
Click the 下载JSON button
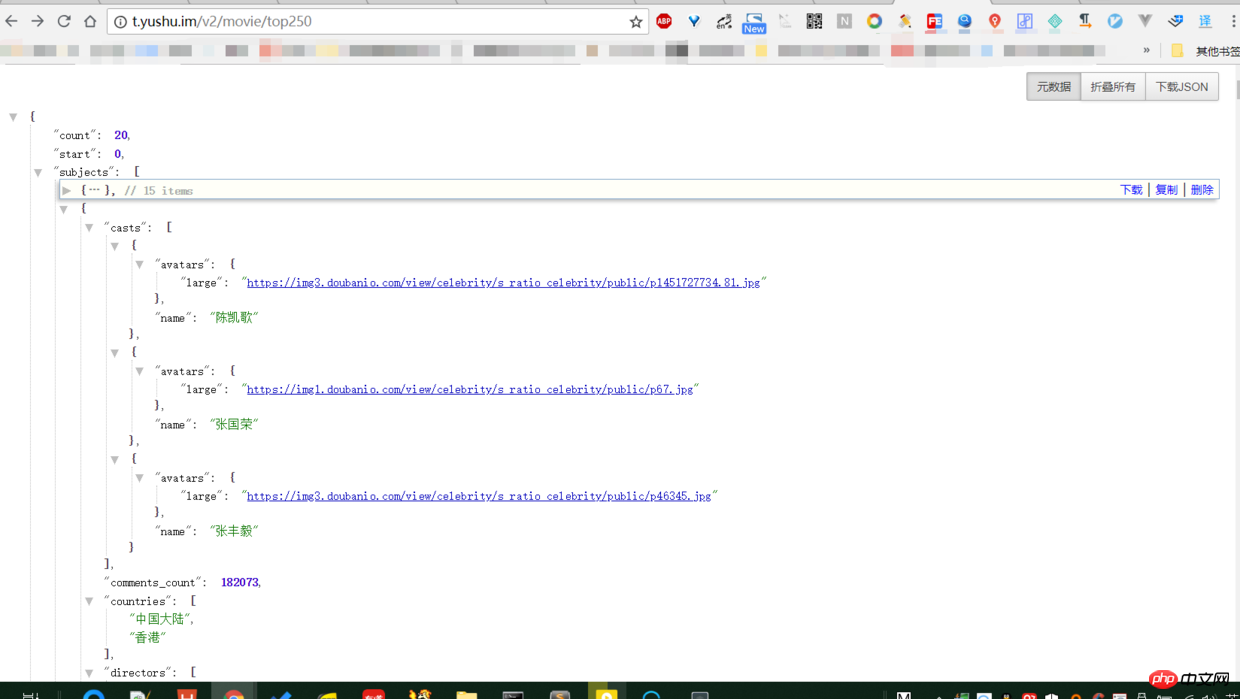(x=1182, y=87)
